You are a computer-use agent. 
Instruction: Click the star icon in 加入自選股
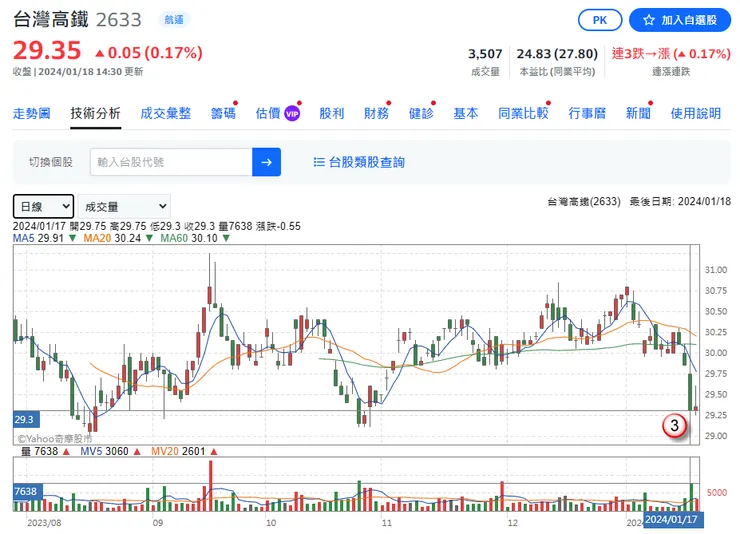pos(649,20)
